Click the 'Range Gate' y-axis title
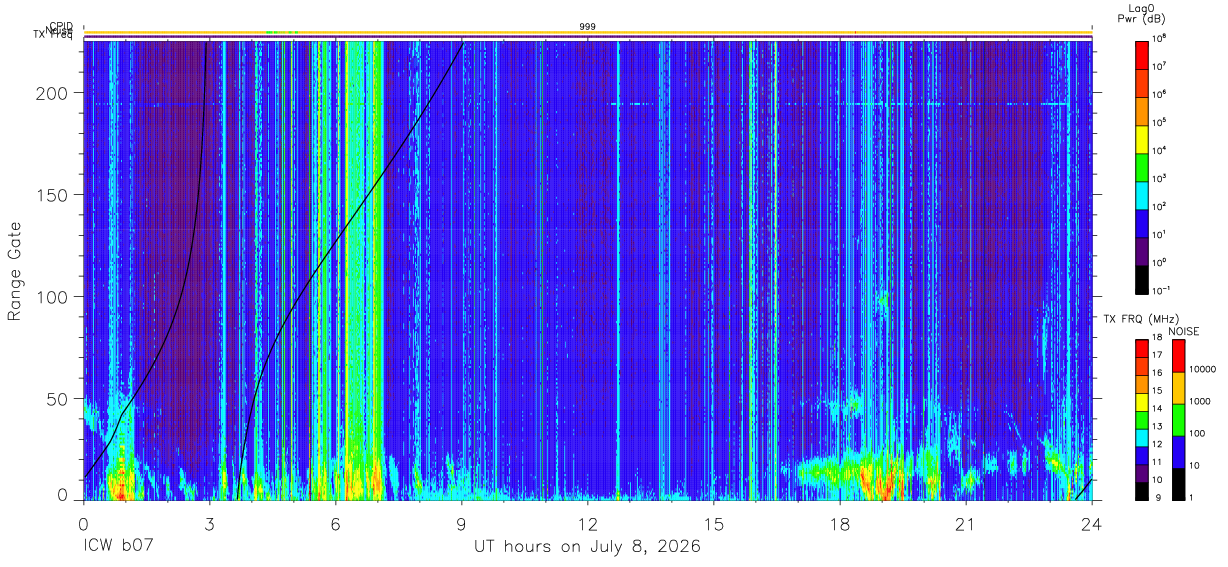The image size is (1228, 567). point(16,271)
